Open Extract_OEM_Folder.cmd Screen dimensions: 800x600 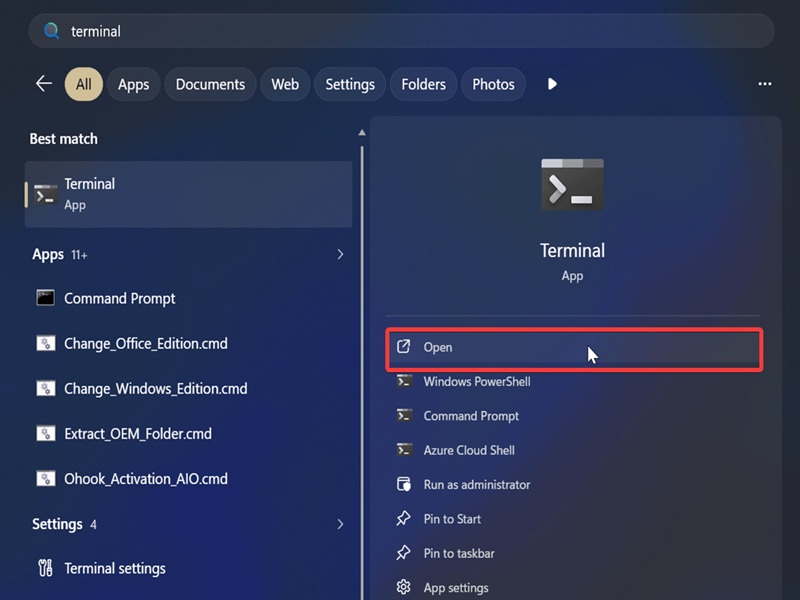coord(188,434)
